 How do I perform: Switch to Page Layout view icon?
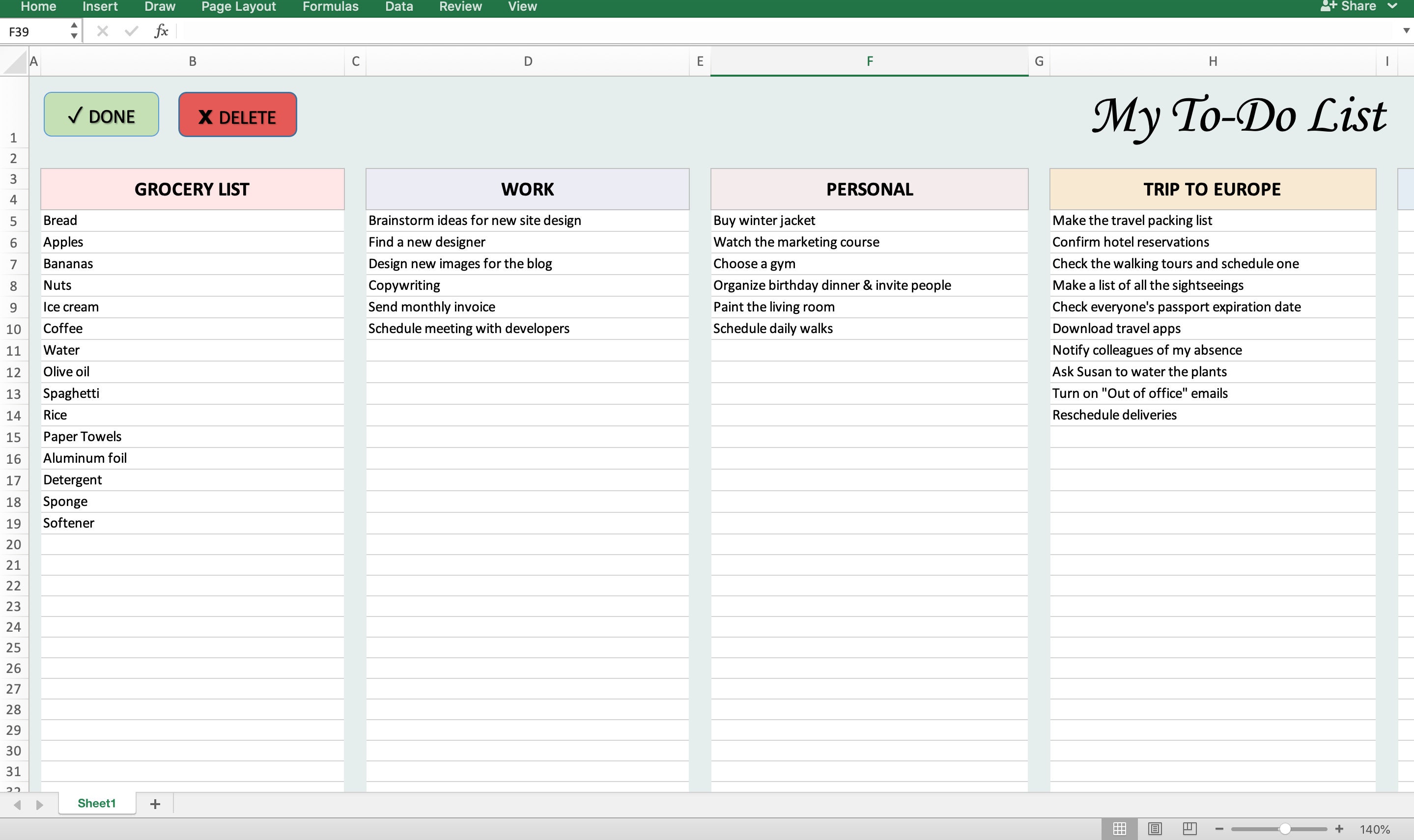tap(1155, 828)
